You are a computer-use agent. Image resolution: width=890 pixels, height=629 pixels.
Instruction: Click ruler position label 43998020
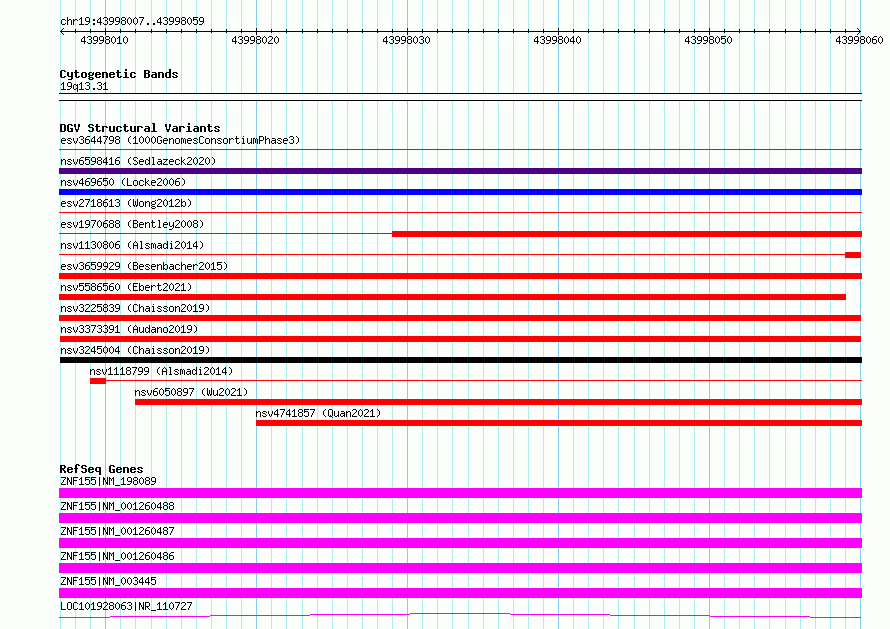tap(255, 40)
